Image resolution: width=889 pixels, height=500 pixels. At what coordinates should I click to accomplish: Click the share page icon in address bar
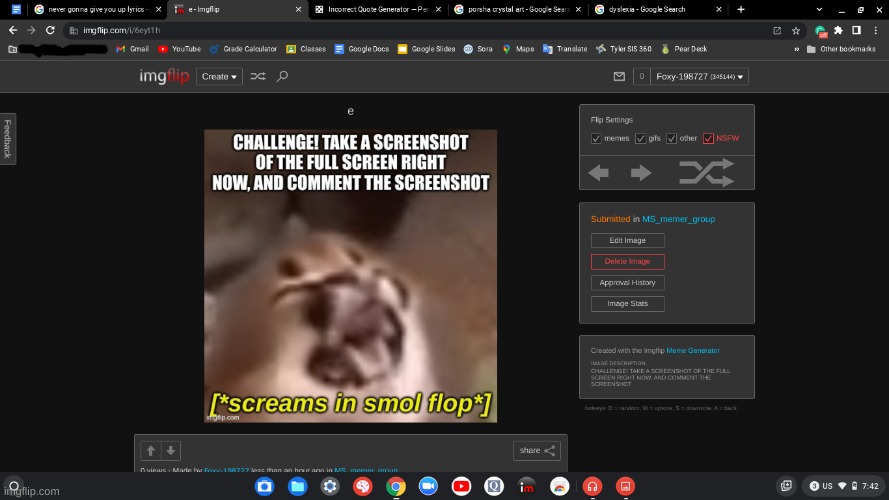click(x=777, y=31)
